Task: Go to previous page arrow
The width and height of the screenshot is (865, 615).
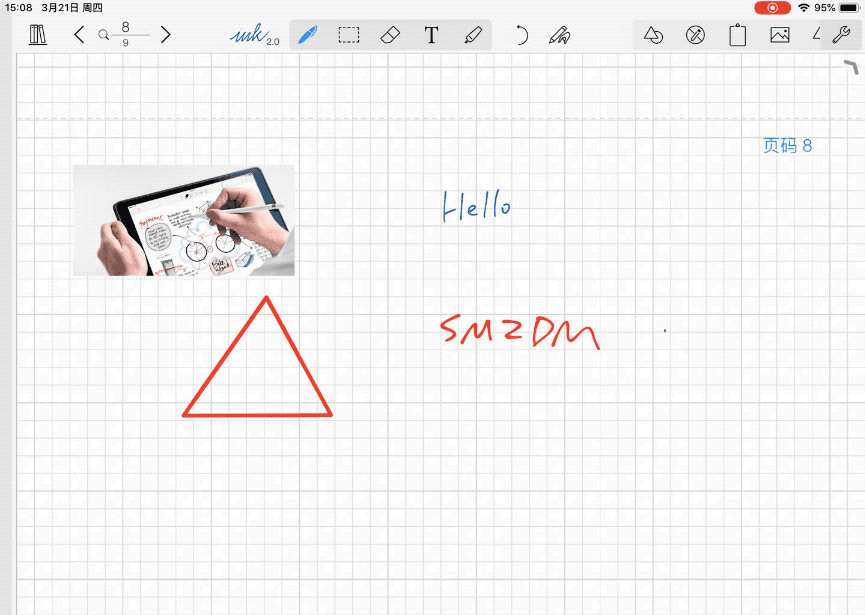Action: pyautogui.click(x=79, y=35)
